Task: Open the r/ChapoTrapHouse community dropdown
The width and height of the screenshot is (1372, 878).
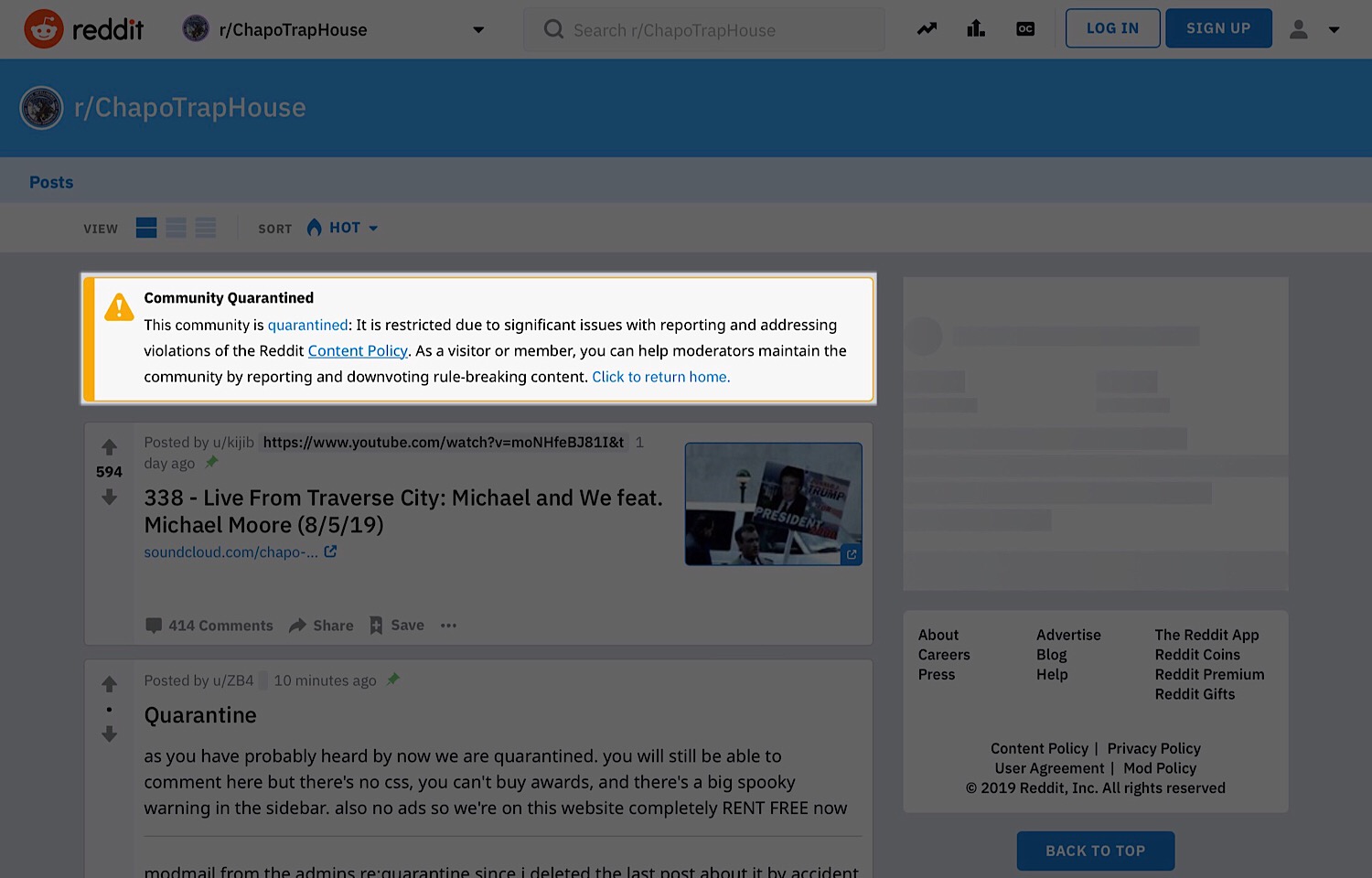Action: point(334,29)
